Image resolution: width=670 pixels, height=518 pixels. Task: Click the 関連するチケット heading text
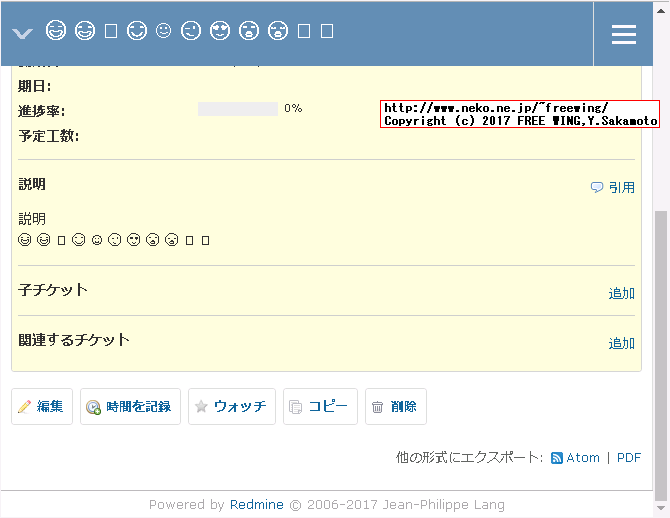pyautogui.click(x=73, y=340)
